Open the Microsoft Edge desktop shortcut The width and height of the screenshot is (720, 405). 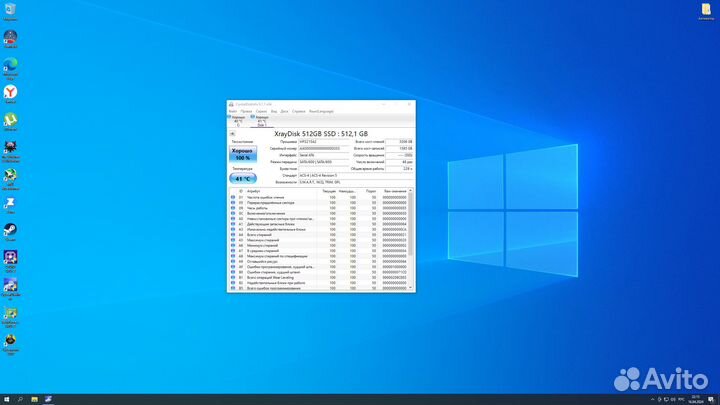[10, 65]
